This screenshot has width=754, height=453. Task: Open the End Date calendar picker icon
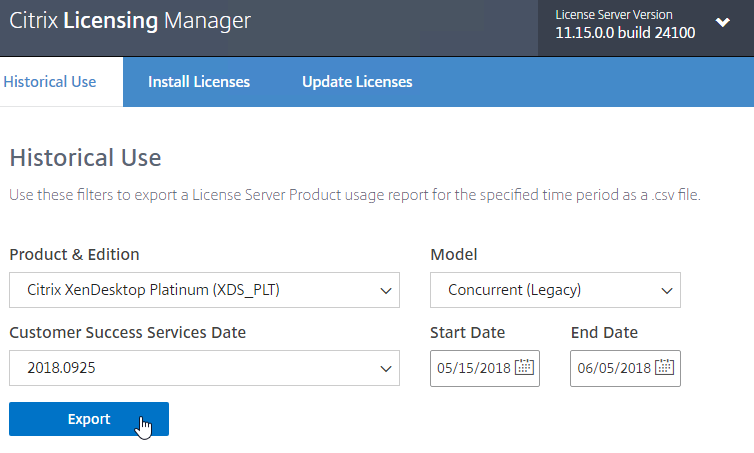[x=665, y=367]
